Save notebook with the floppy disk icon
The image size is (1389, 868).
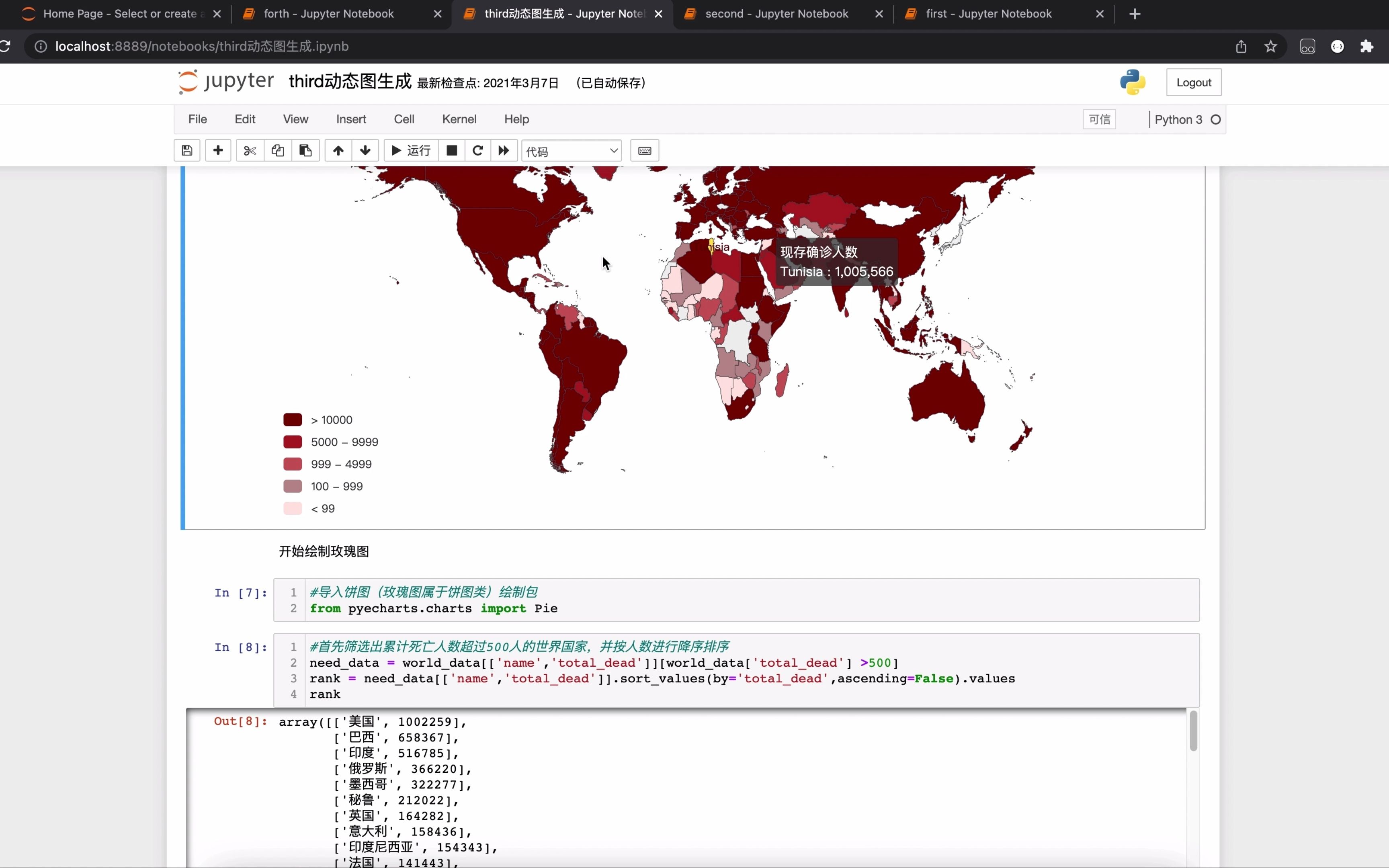point(187,150)
